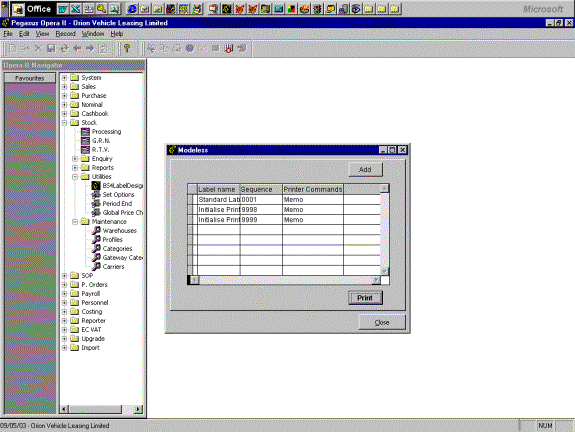Click the grid's horizontal scroll right arrow
This screenshot has height=432, width=575.
[376, 280]
